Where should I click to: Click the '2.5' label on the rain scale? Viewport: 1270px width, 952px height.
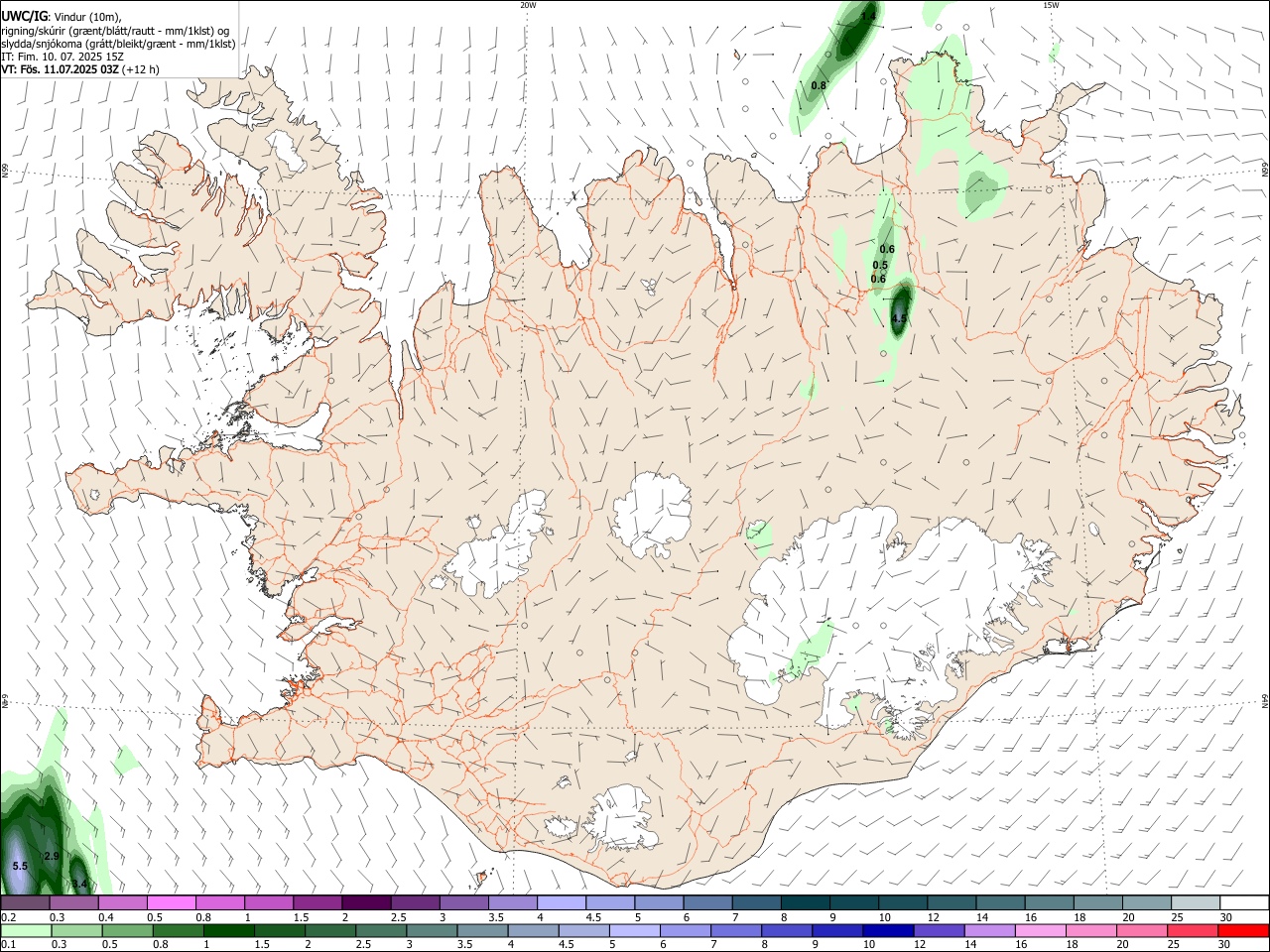364,944
